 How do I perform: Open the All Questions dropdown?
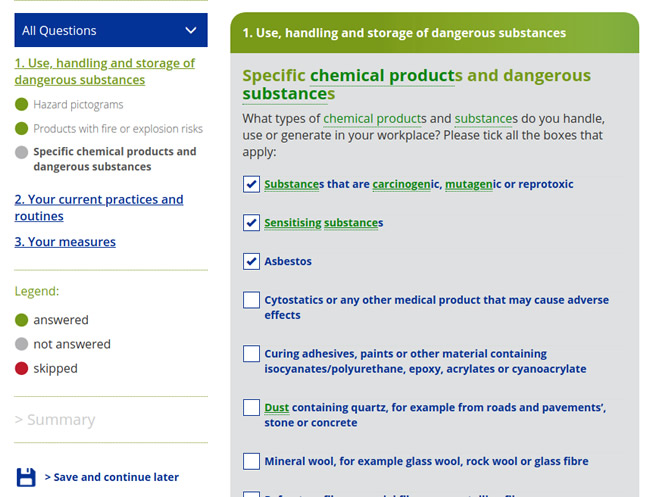click(110, 30)
